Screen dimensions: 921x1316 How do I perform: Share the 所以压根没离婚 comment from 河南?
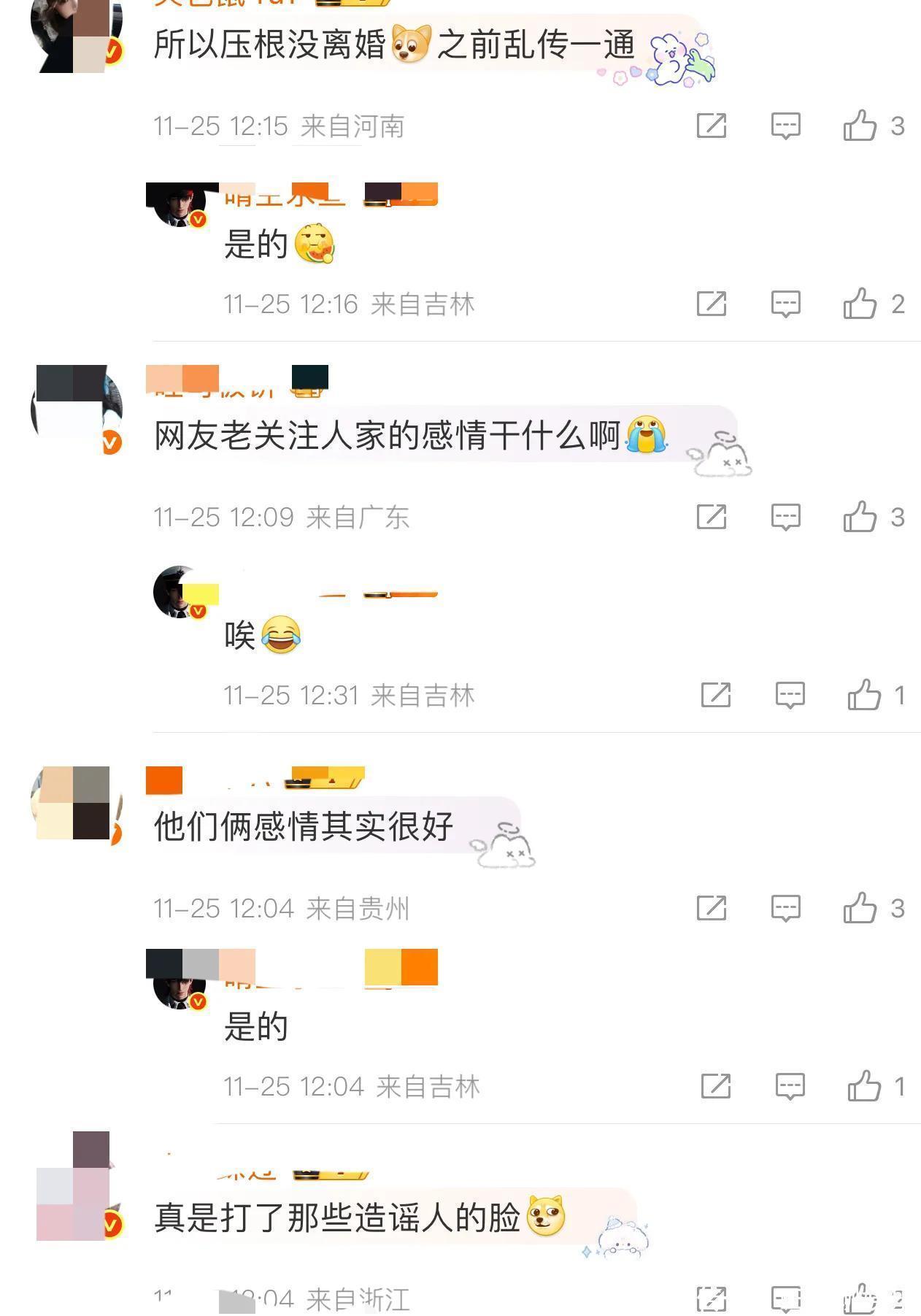tap(712, 126)
